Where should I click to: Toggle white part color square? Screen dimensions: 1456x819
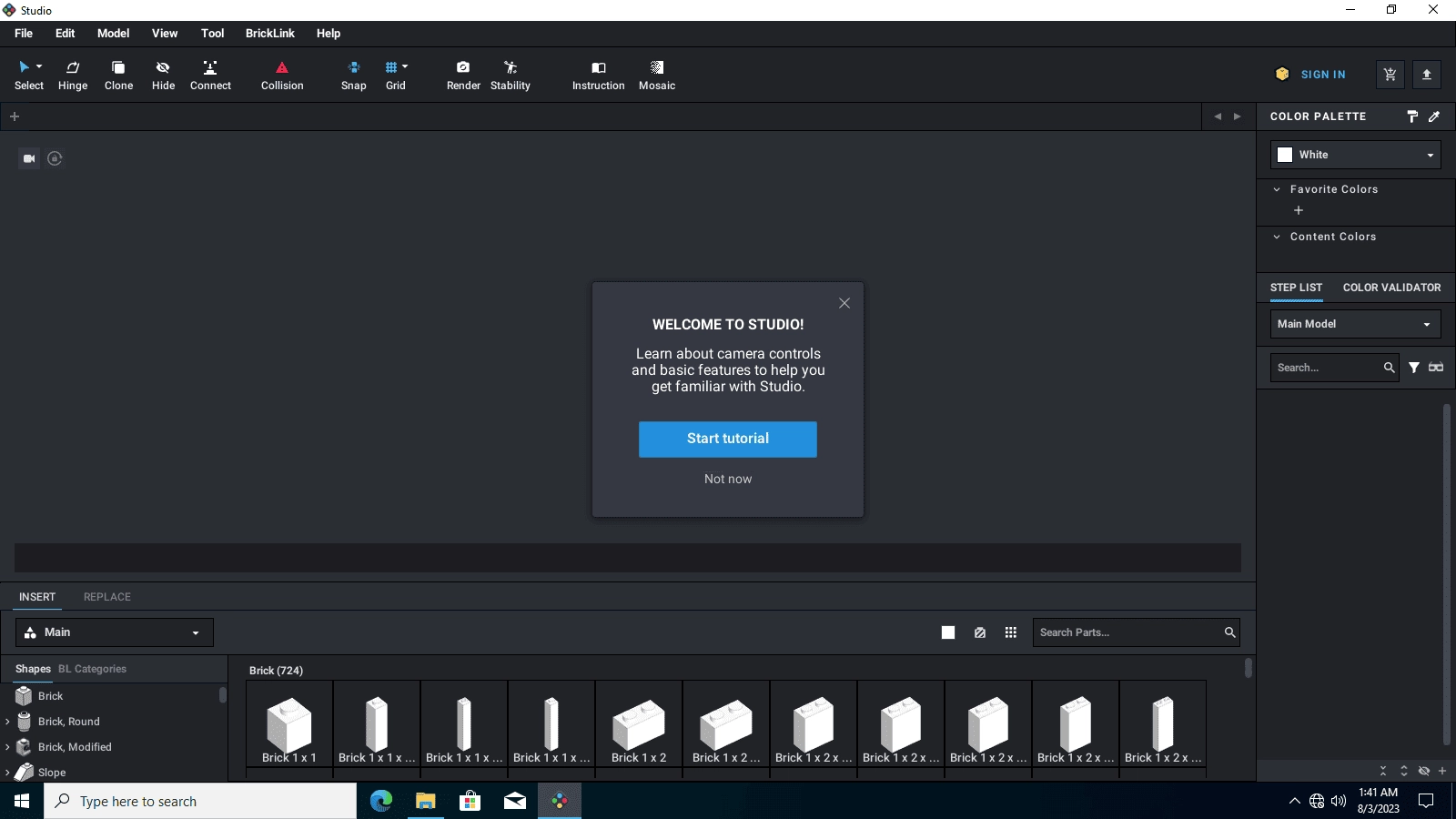pos(948,632)
